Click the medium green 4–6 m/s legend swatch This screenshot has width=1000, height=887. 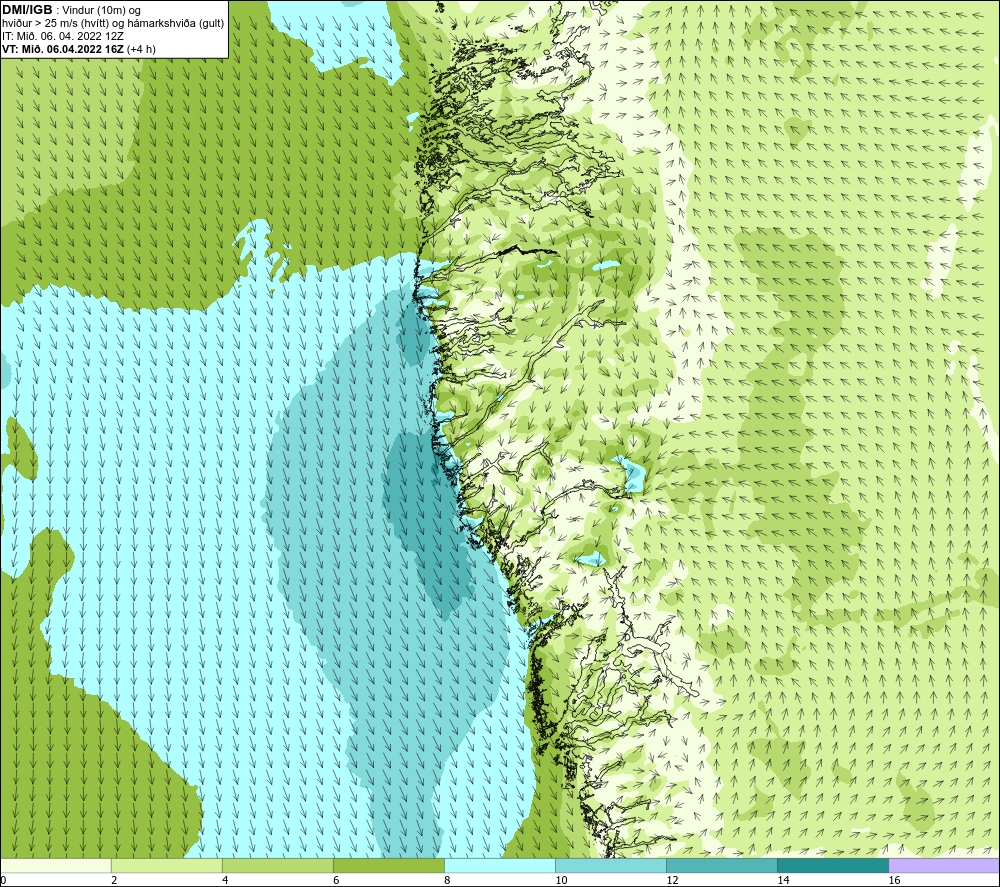pyautogui.click(x=278, y=865)
